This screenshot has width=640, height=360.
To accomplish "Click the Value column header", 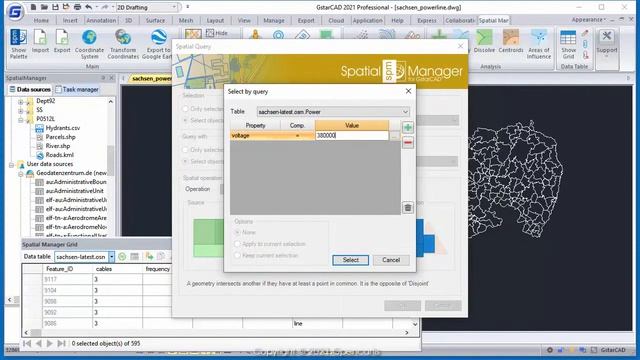I will (352, 125).
